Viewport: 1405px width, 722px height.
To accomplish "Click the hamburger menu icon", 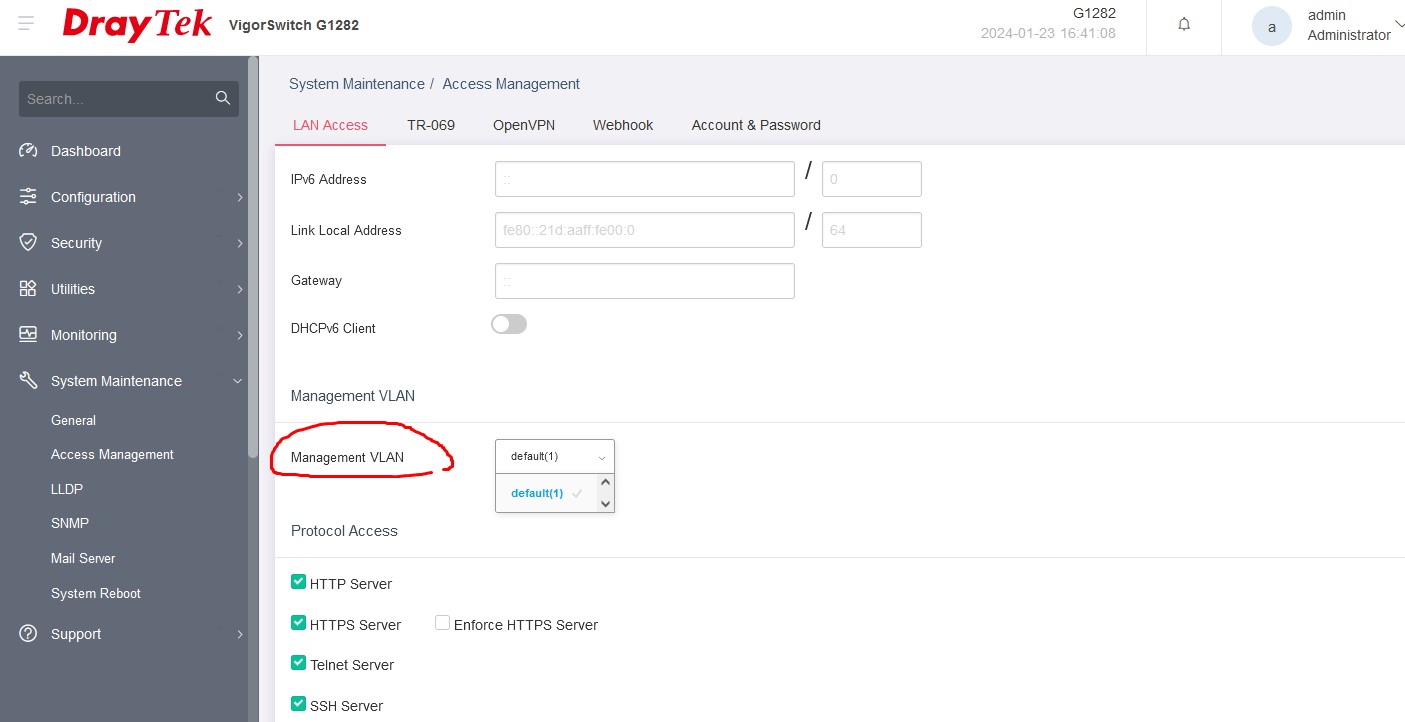I will [26, 23].
